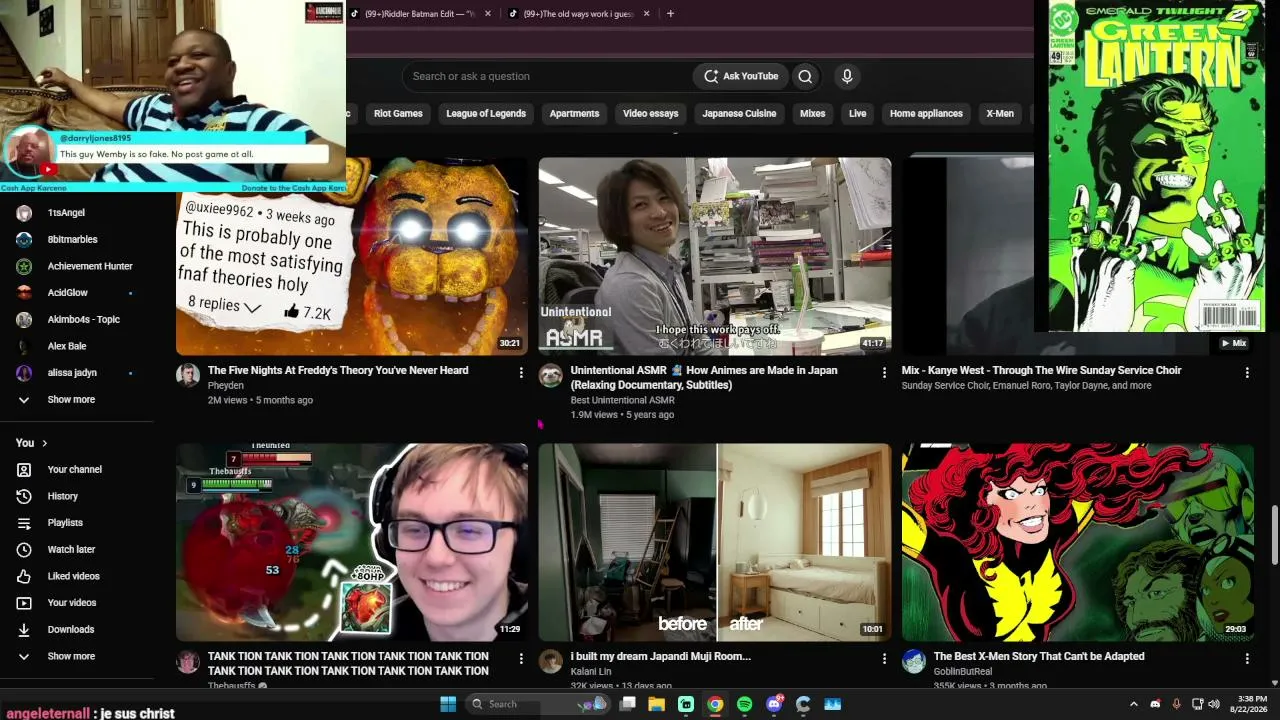1280x720 pixels.
Task: Open the Best X-Men Story video thumbnail
Action: click(x=1078, y=542)
